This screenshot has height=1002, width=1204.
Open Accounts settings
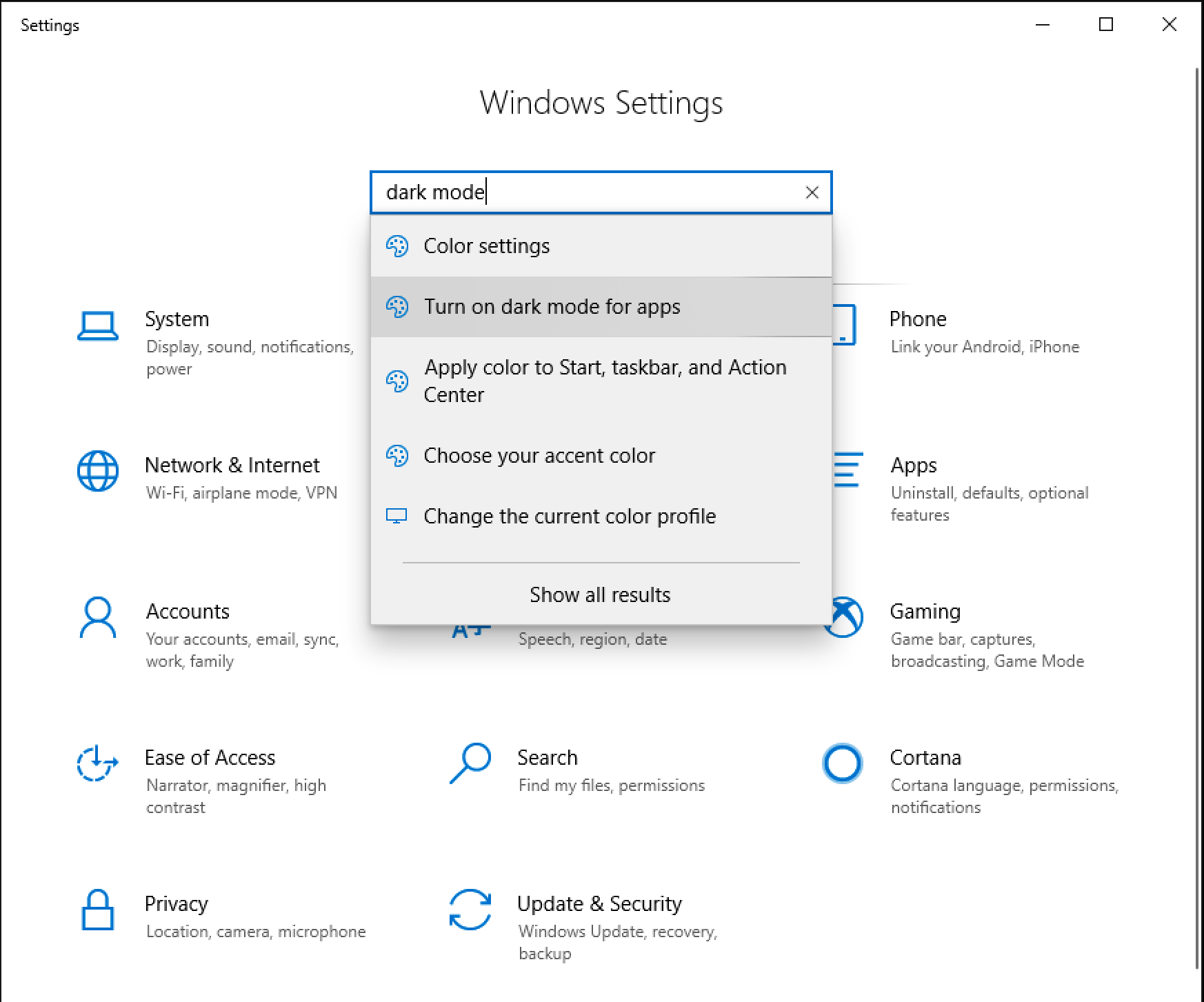coord(188,611)
